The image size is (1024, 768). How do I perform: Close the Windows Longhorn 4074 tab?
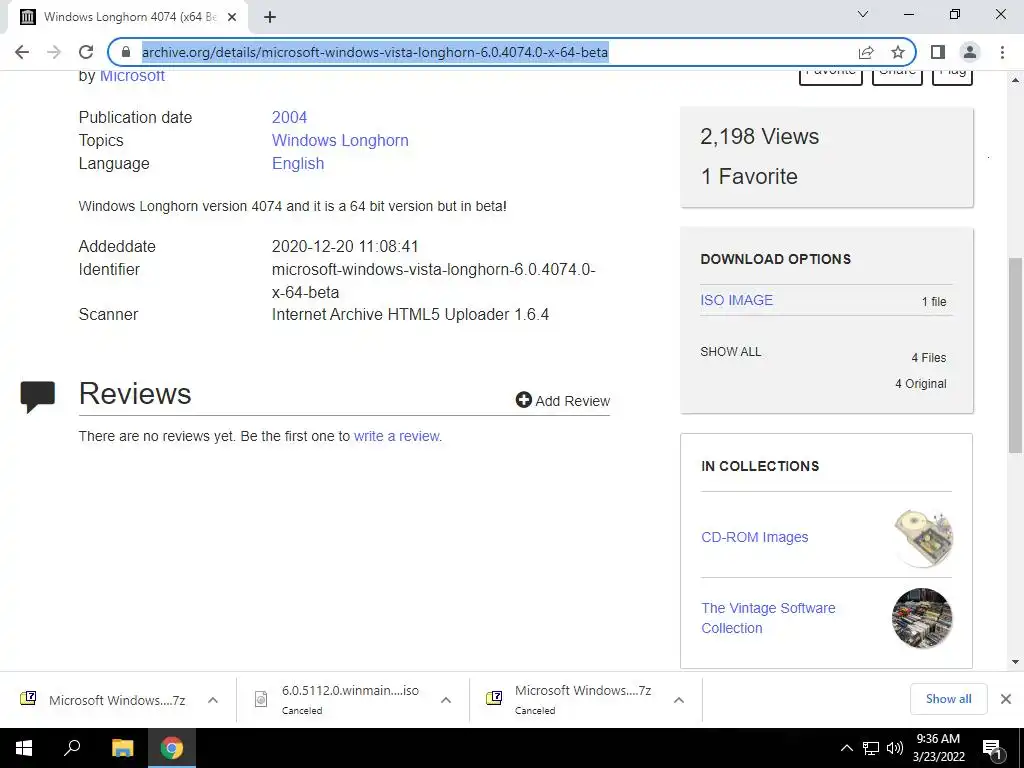pos(232,18)
